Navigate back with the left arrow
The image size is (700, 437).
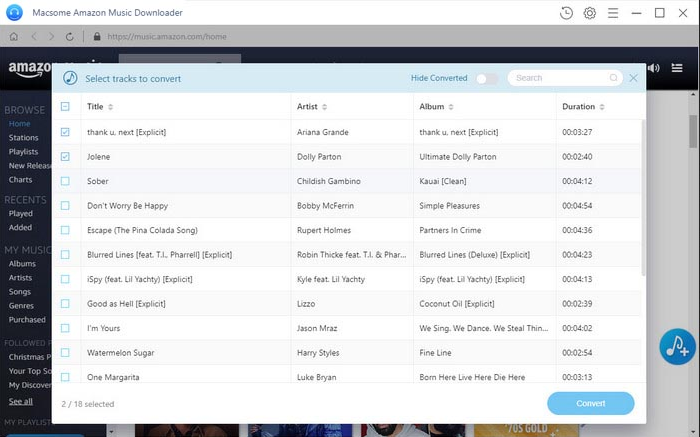(x=34, y=37)
